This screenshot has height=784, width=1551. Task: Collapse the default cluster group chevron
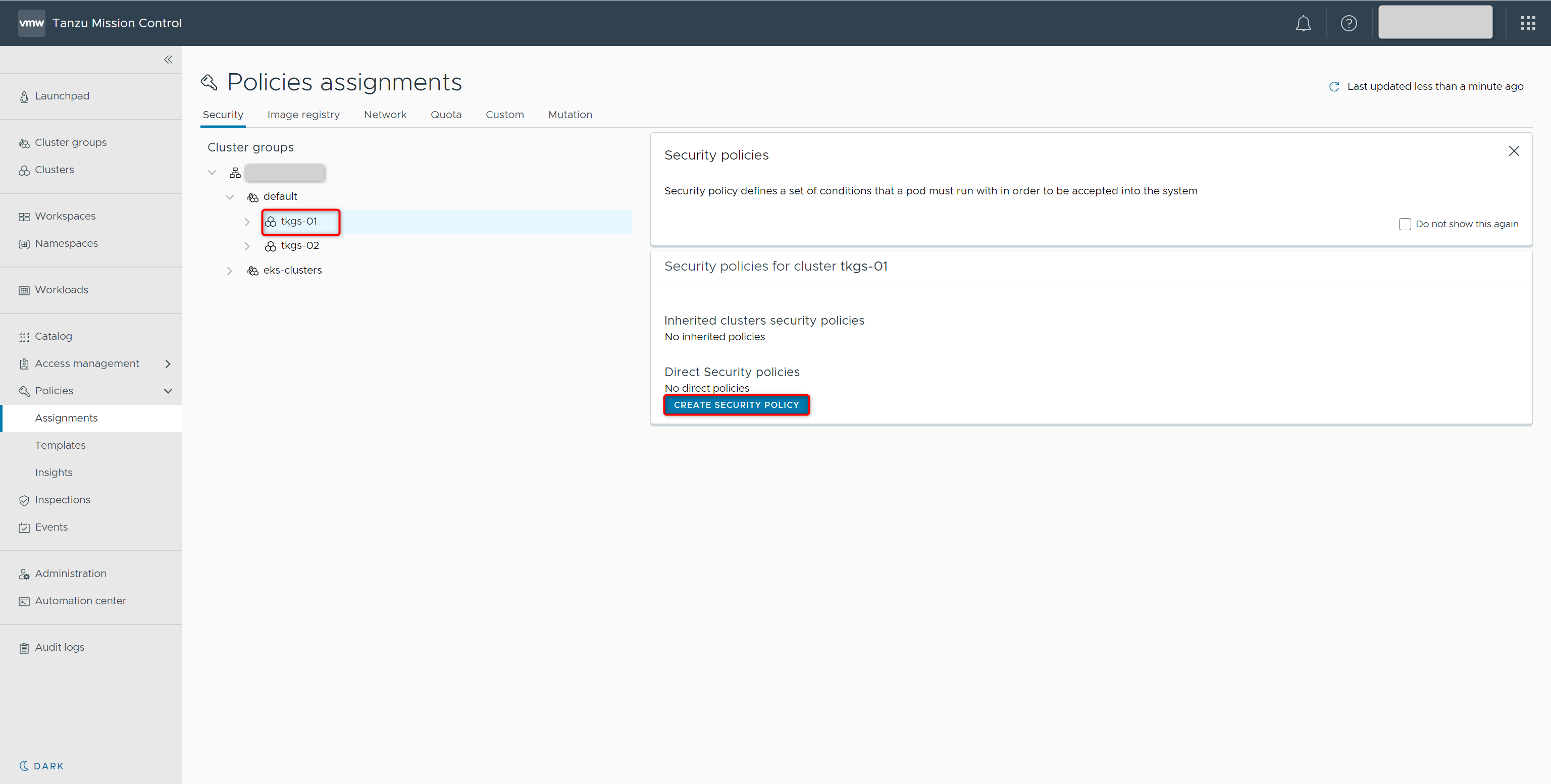[x=229, y=197]
